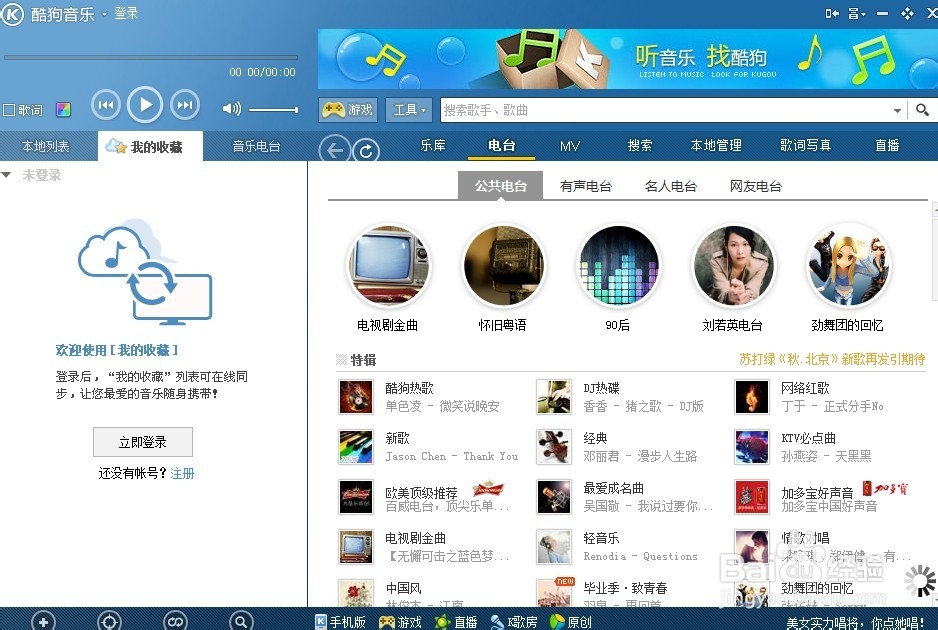The height and width of the screenshot is (630, 938).
Task: Open the 直播 tab
Action: pyautogui.click(x=887, y=145)
